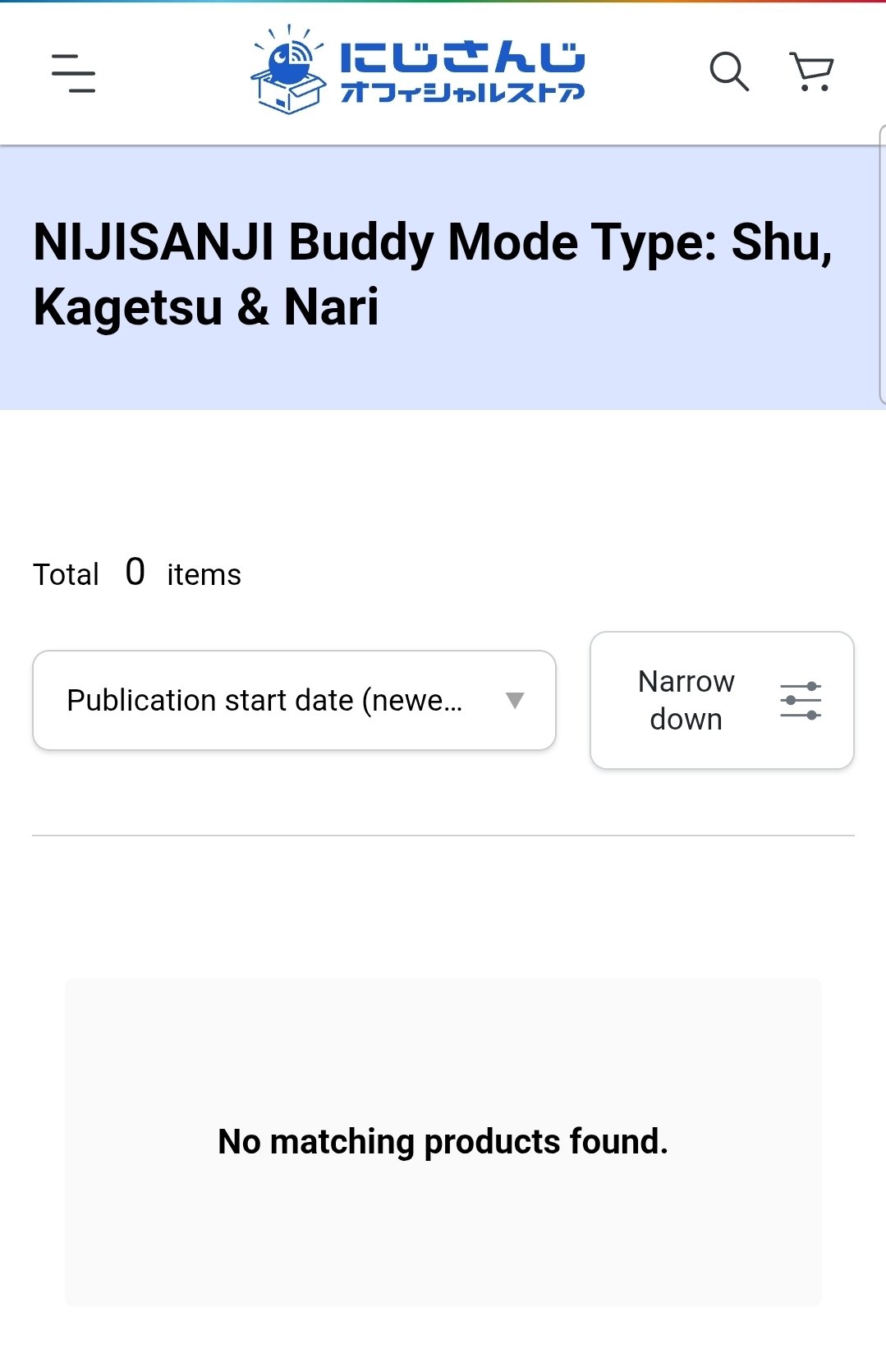Click the Narrow down button
The image size is (886, 1372).
coord(722,701)
